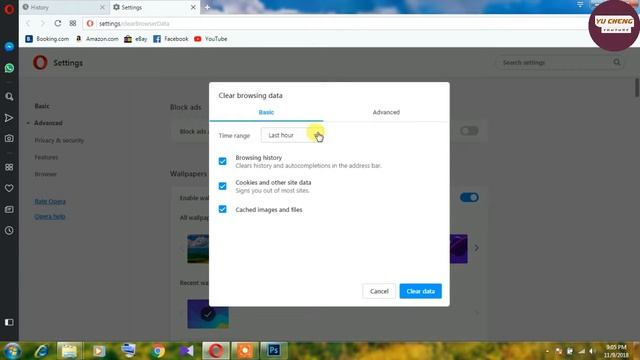The image size is (640, 360).
Task: Open Features settings section
Action: [x=46, y=157]
